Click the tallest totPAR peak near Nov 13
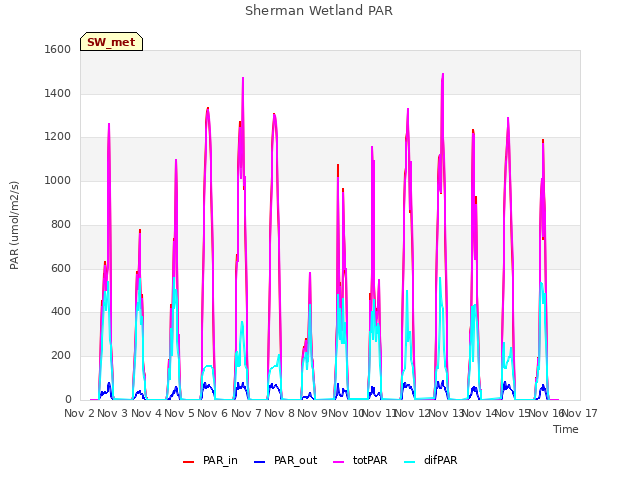Screen dimensions: 640x480 coord(443,75)
